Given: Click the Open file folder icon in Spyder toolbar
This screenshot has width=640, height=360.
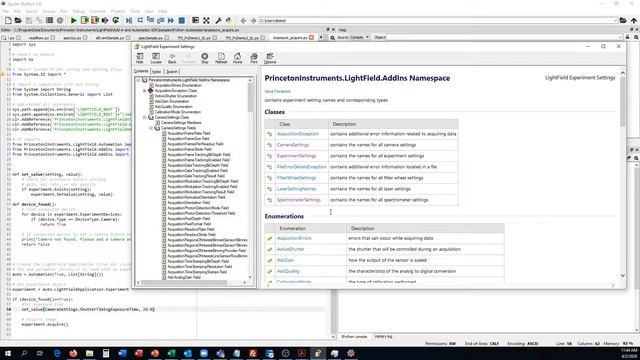Looking at the screenshot, I should click(x=18, y=20).
